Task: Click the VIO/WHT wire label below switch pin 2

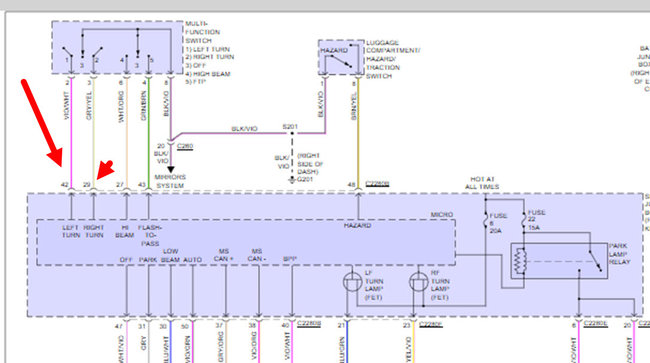Action: click(67, 106)
